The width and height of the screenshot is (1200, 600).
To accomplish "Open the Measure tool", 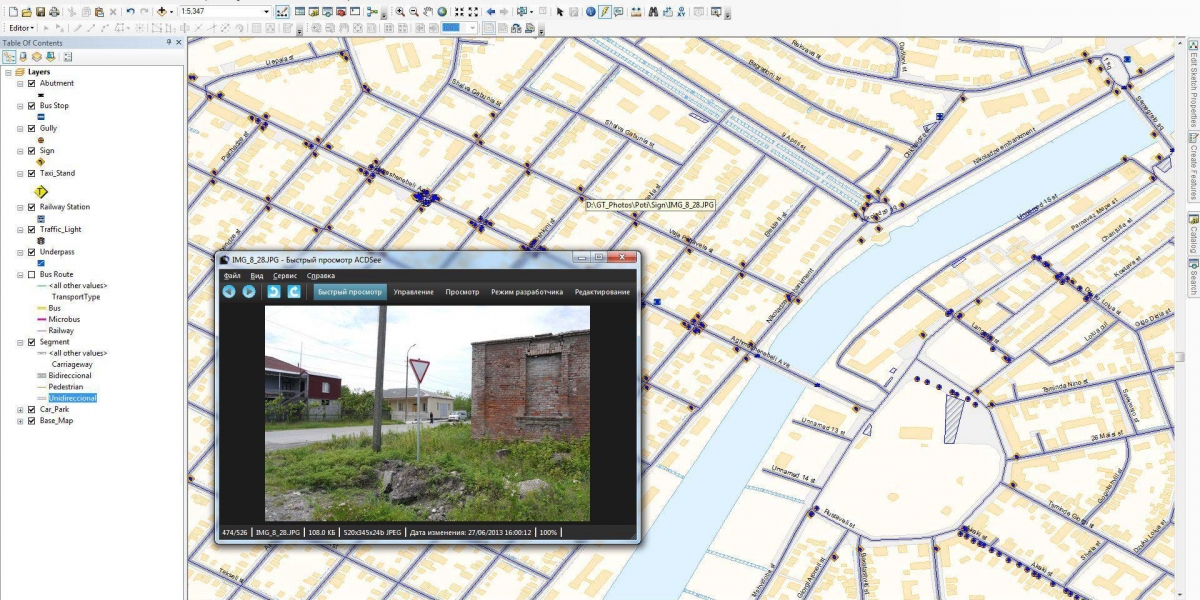I will click(636, 11).
